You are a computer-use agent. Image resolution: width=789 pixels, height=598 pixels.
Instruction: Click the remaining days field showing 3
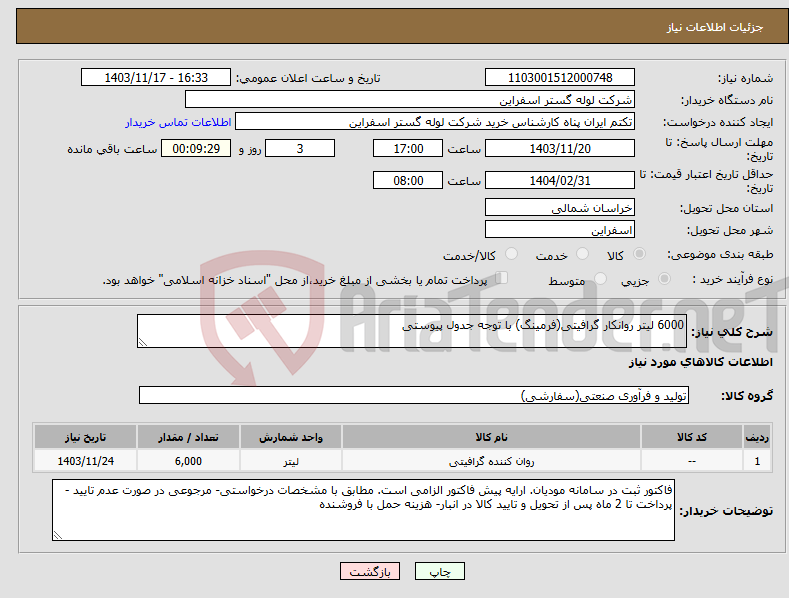300,148
